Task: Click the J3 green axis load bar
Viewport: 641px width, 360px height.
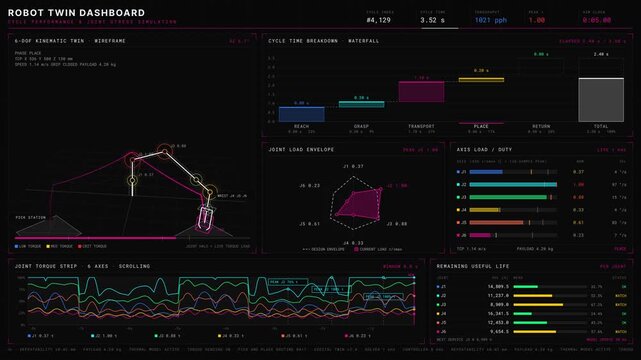Action: [508, 197]
